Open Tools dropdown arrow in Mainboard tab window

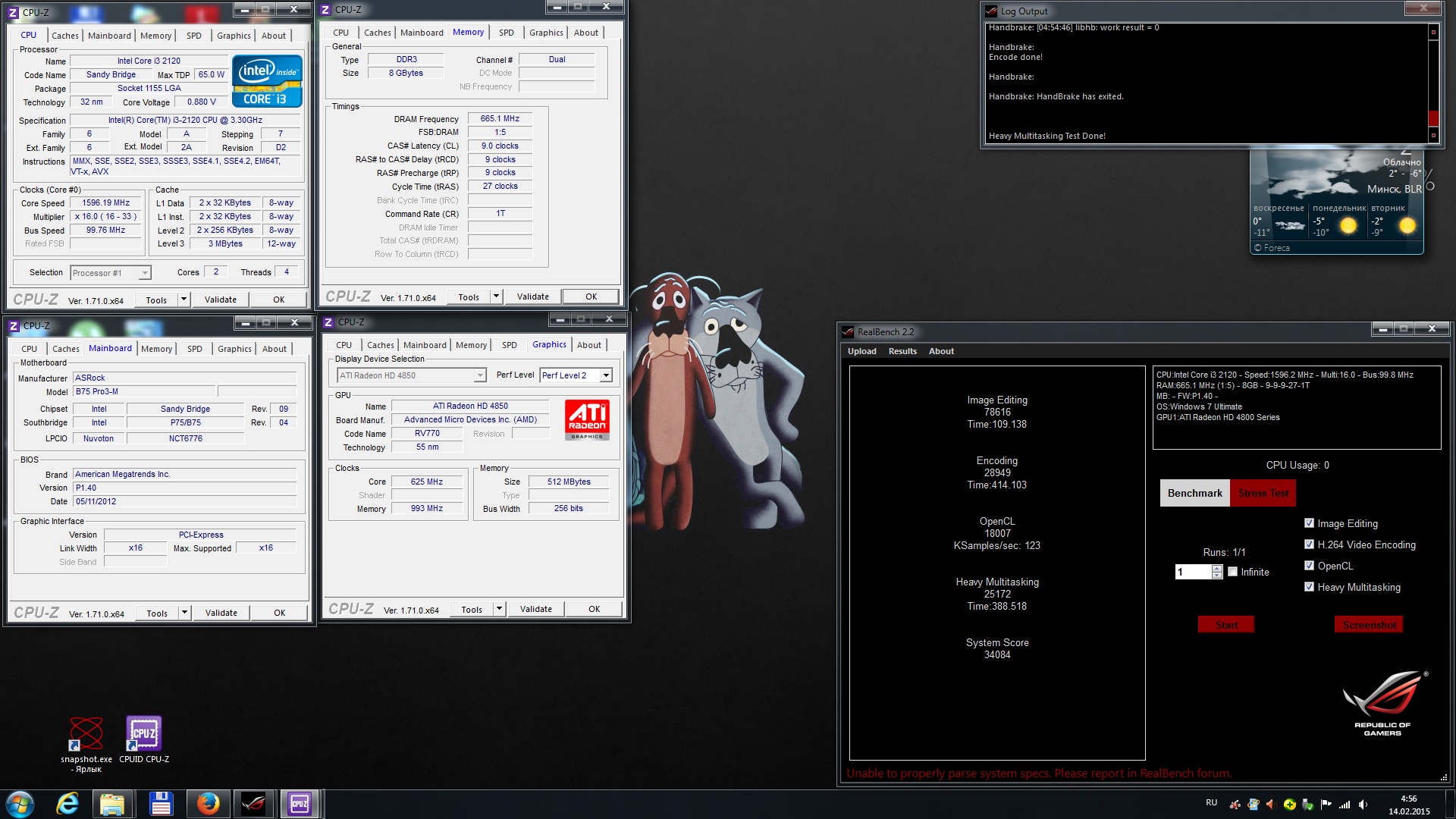coord(184,613)
